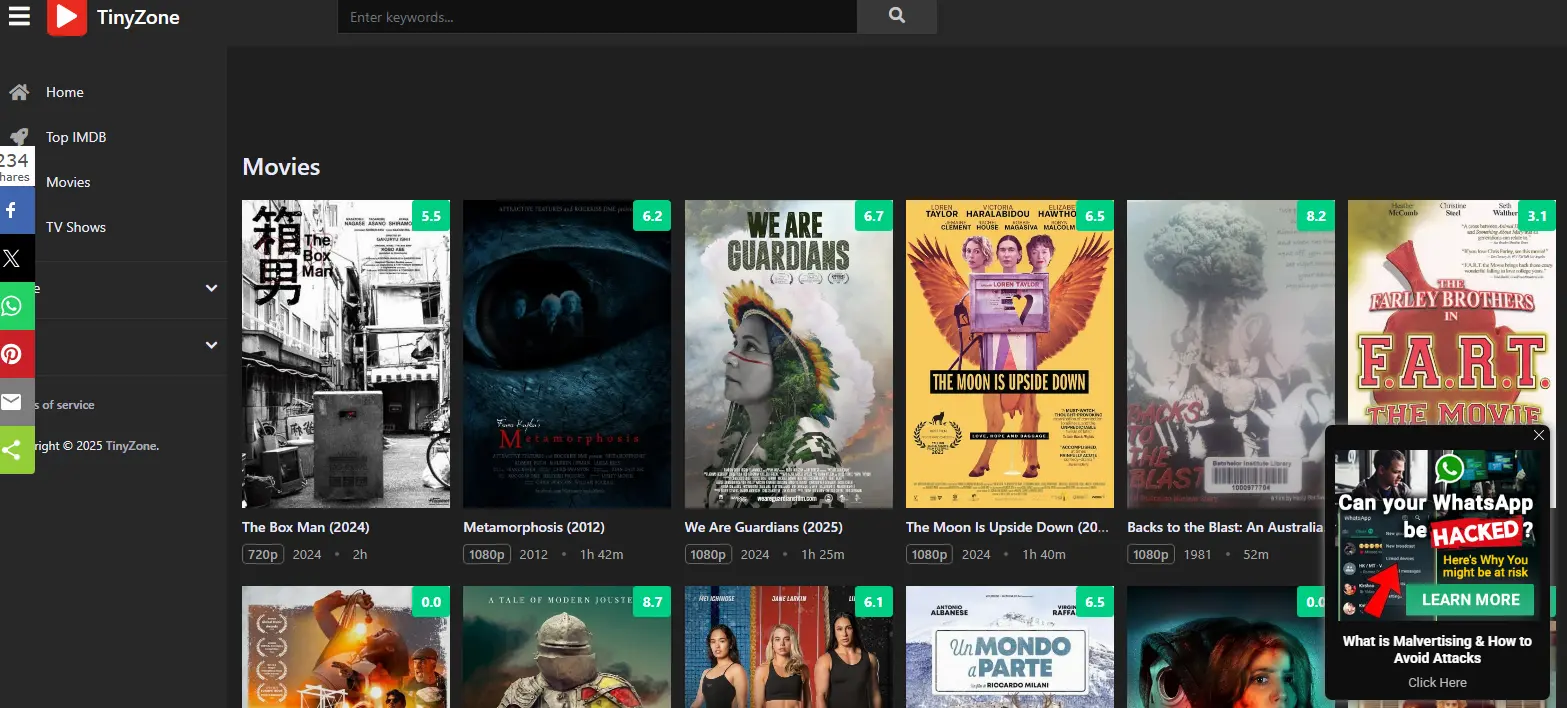
Task: Open the Metamorphosis eye poster
Action: coord(567,354)
